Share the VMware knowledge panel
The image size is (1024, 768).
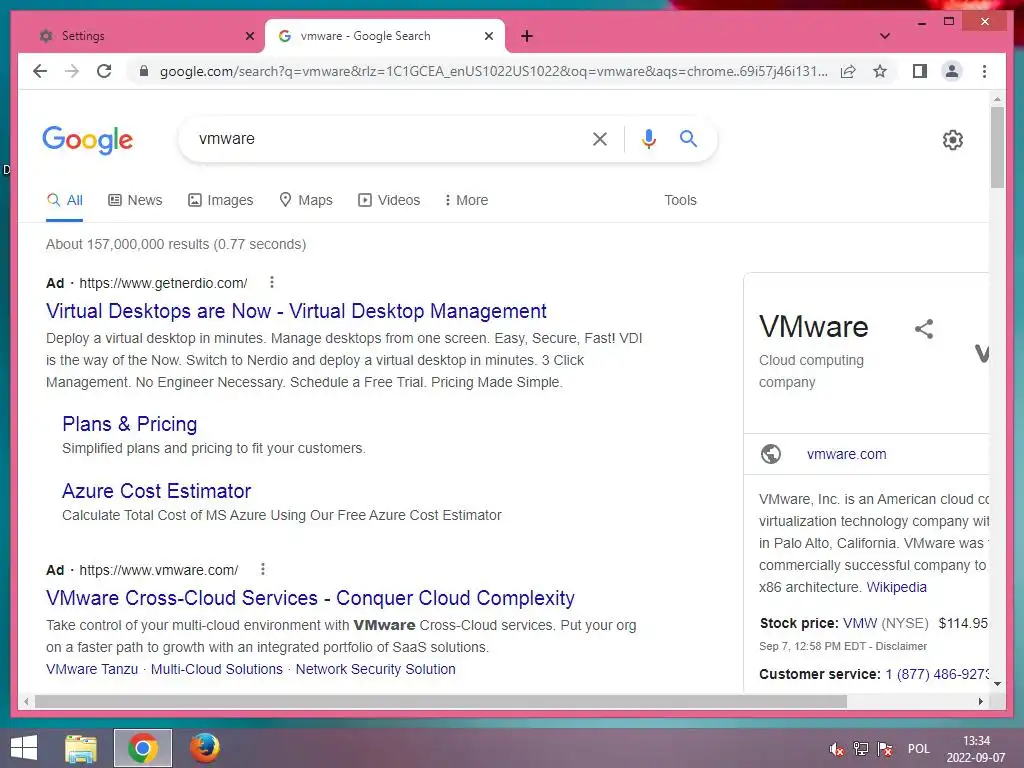(x=923, y=328)
